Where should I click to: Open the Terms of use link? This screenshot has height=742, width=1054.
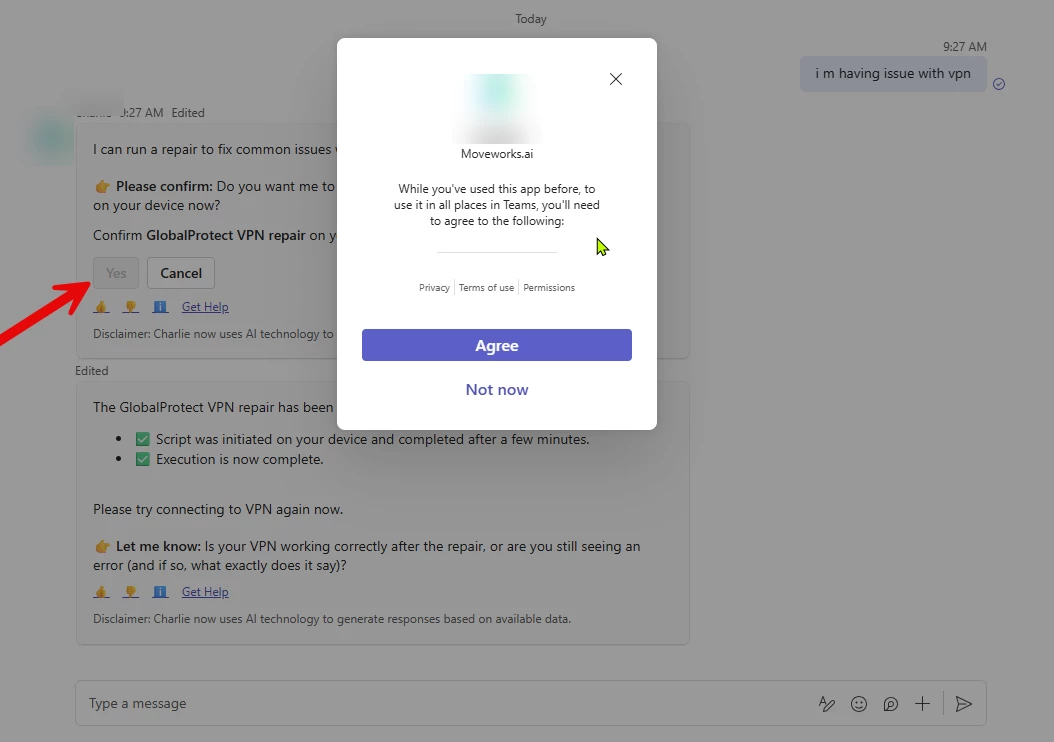(x=486, y=288)
